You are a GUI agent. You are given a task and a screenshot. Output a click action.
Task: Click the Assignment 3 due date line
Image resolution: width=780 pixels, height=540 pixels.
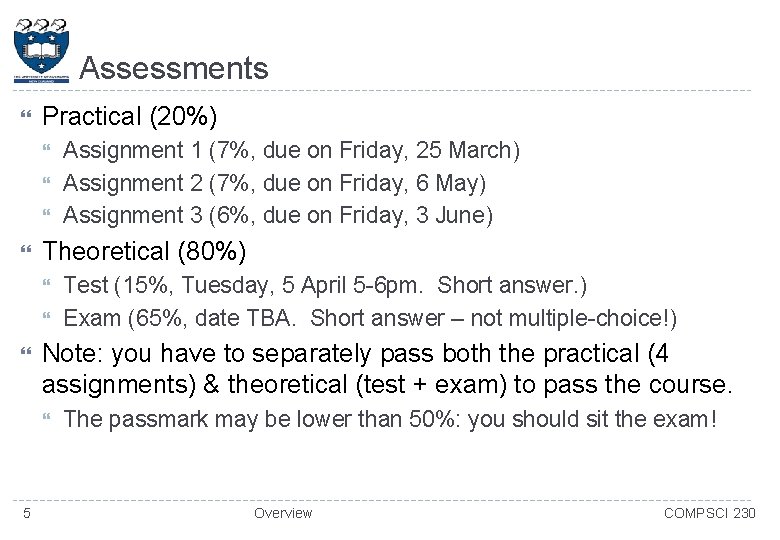pyautogui.click(x=278, y=215)
